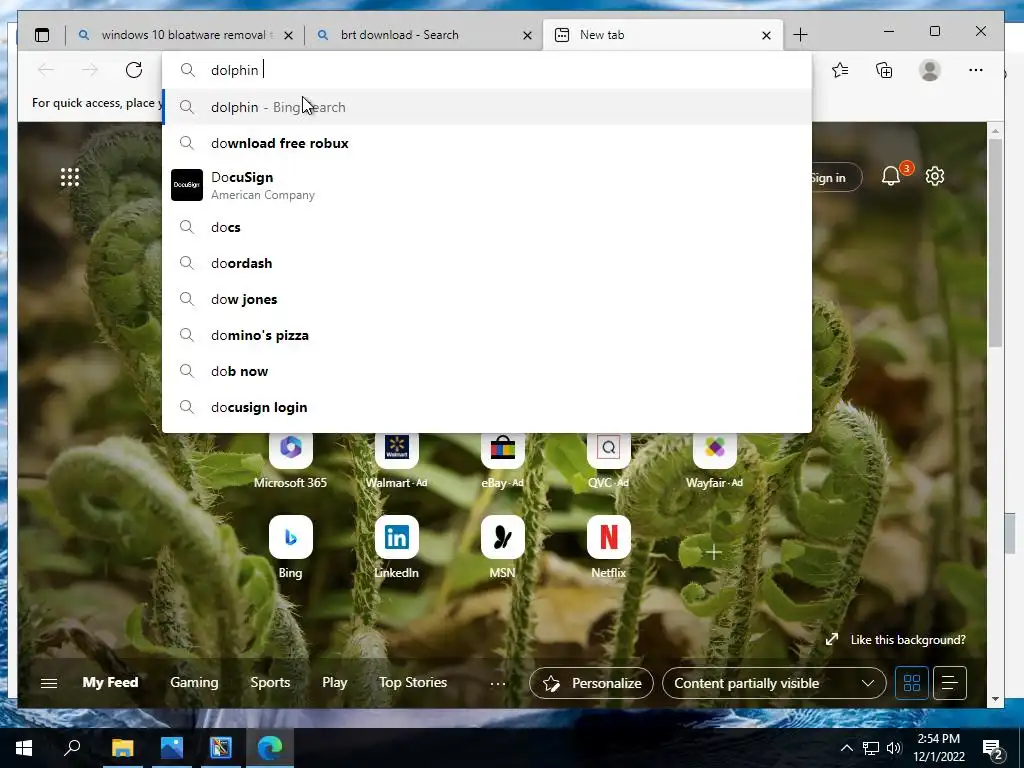Screen dimensions: 1024x768
Task: Select the docusign login suggestion
Action: tap(487, 407)
